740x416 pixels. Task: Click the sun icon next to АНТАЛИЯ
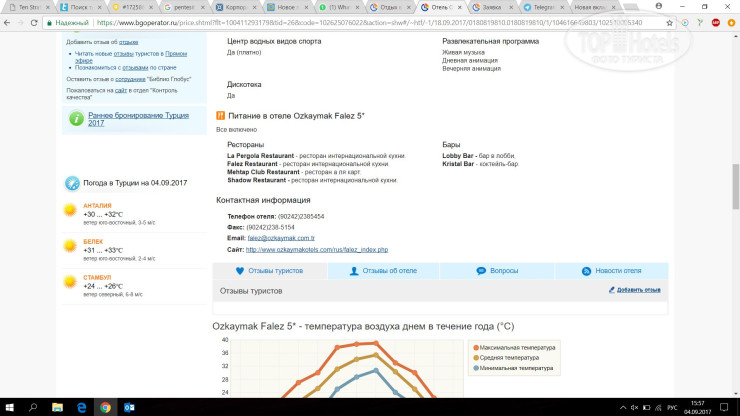point(70,210)
